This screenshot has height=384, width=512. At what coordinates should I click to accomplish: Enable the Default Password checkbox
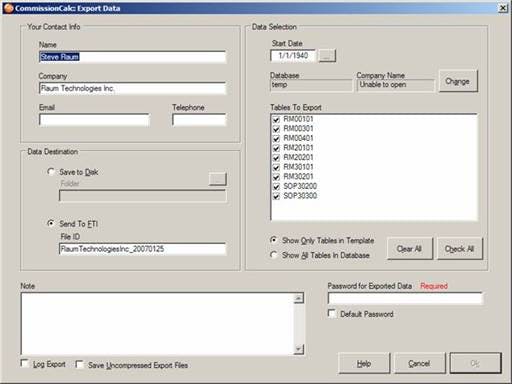(332, 314)
